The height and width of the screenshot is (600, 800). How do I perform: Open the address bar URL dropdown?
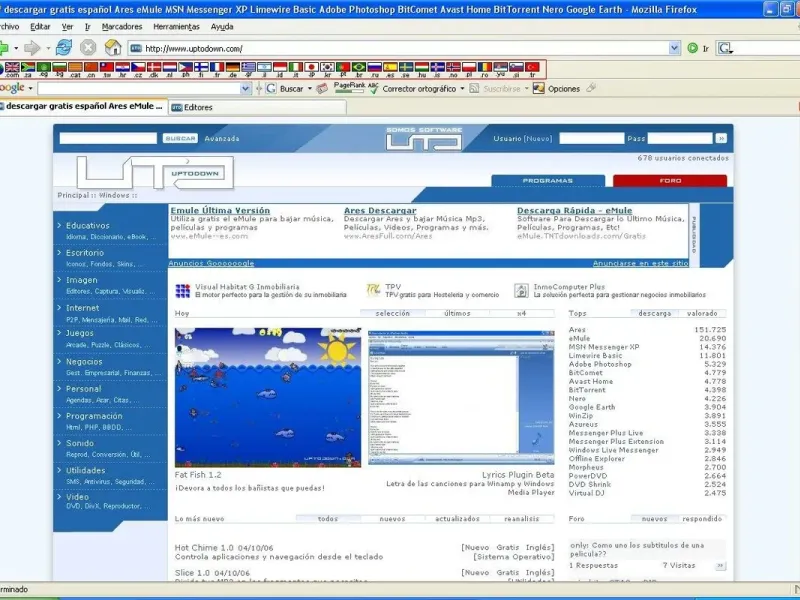point(674,48)
